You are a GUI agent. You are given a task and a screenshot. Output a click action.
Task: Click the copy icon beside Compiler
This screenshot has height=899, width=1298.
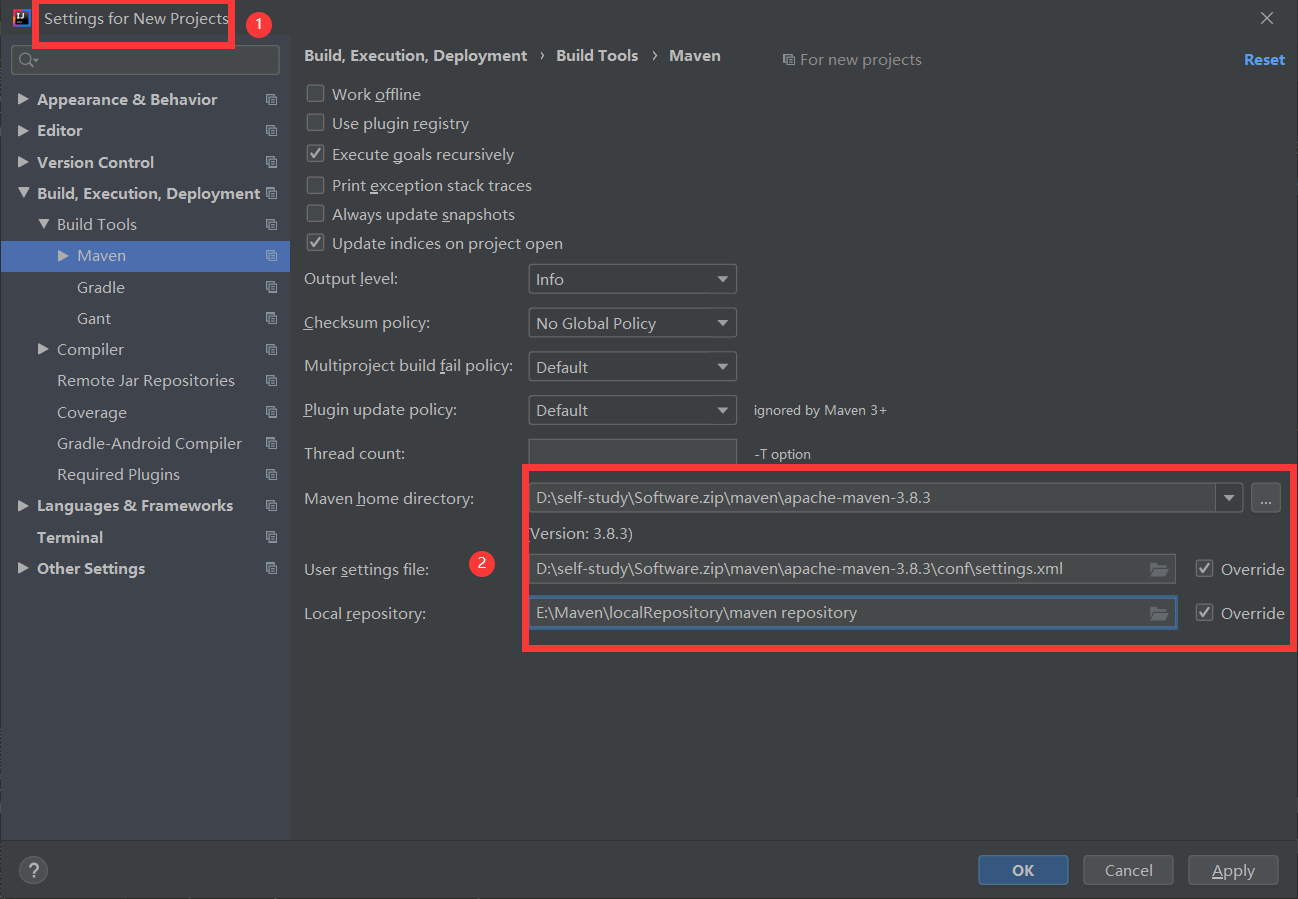click(x=271, y=350)
